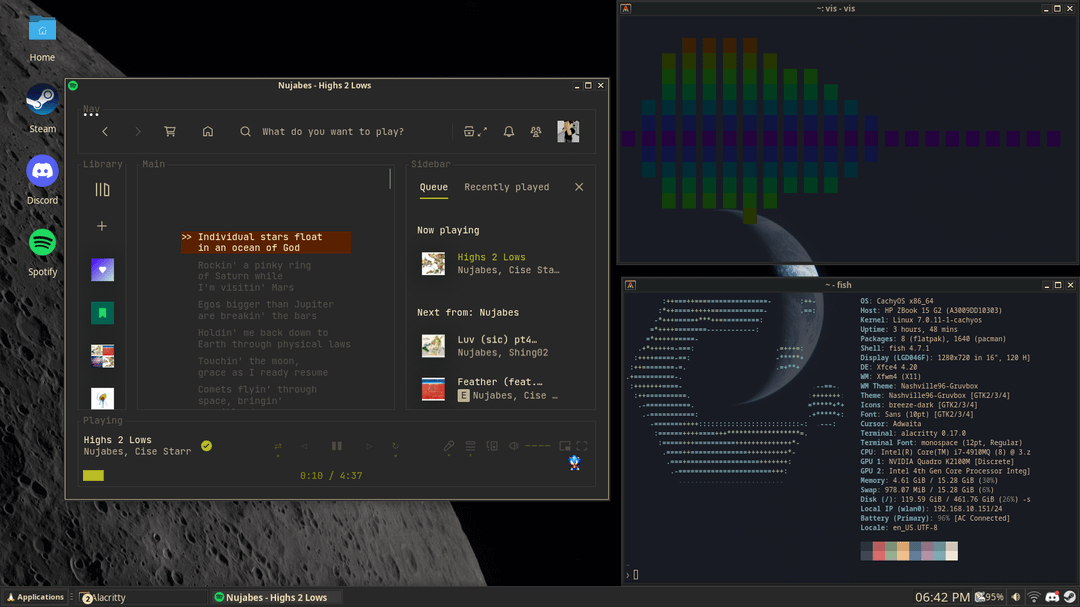The width and height of the screenshot is (1080, 607).
Task: Switch to Recently played tab
Action: pyautogui.click(x=507, y=187)
